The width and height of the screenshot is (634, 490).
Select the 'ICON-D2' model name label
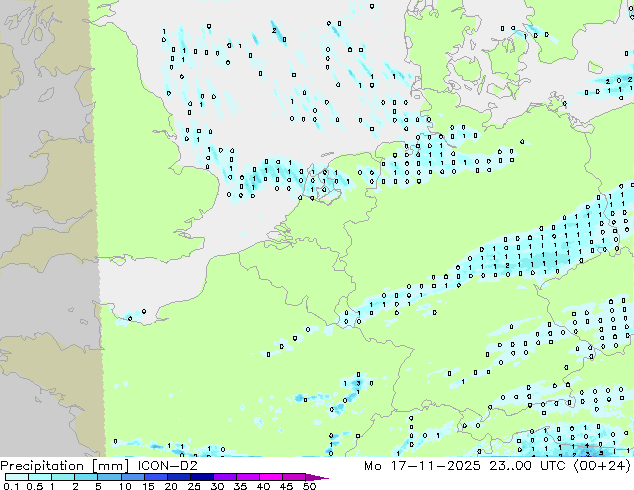(167, 466)
